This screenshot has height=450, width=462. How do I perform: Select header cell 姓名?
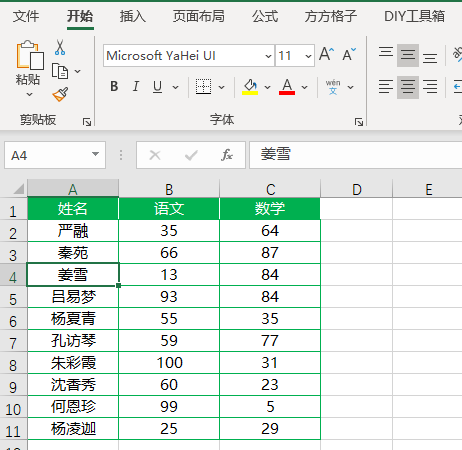click(x=73, y=209)
